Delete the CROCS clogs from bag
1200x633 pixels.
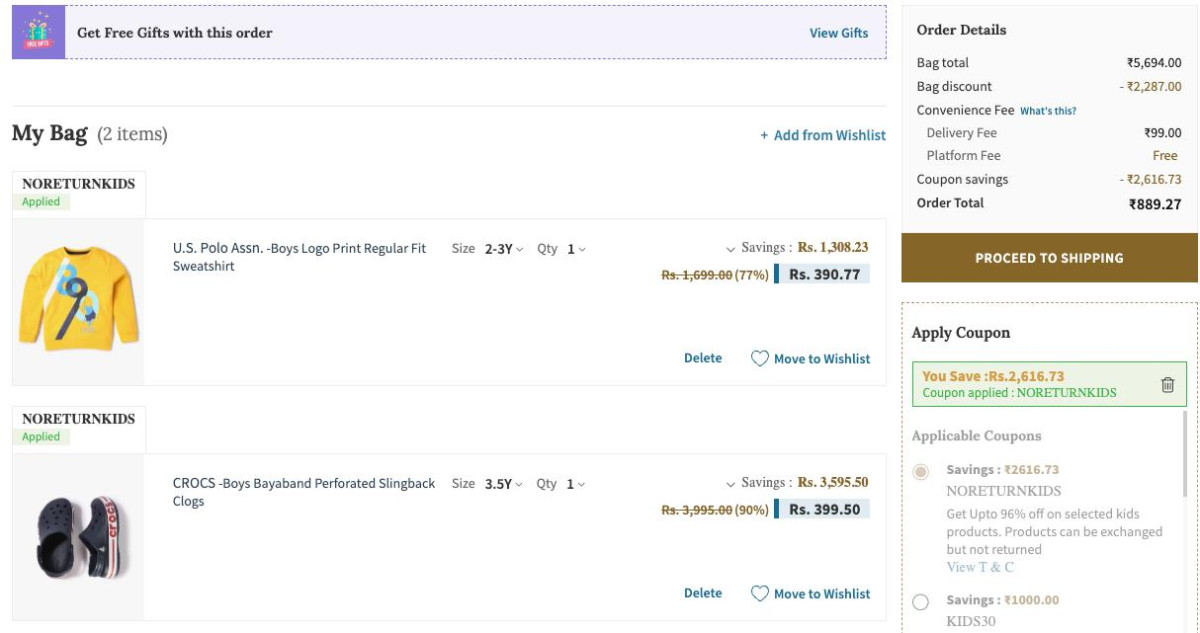703,593
